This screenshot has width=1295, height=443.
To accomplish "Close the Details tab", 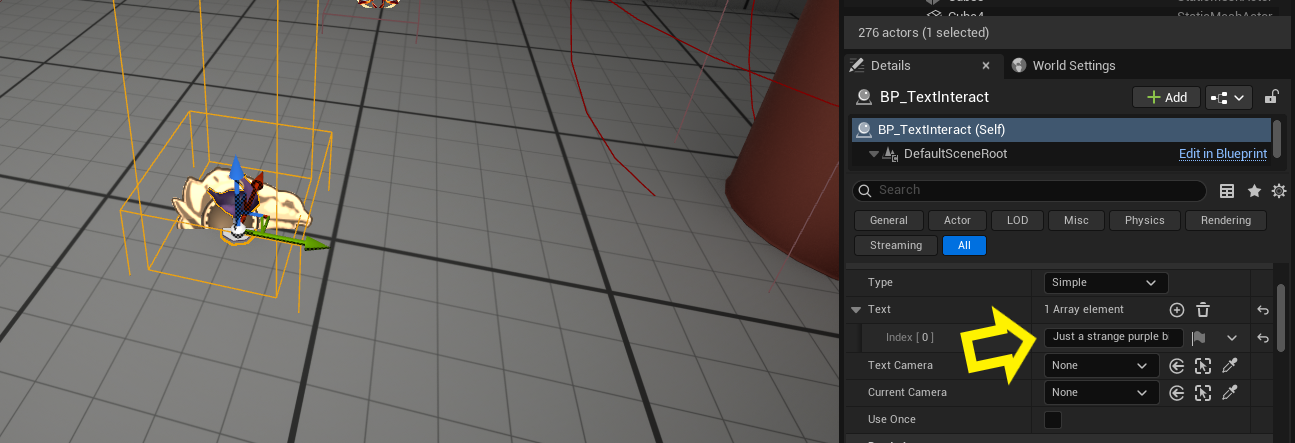I will 985,66.
